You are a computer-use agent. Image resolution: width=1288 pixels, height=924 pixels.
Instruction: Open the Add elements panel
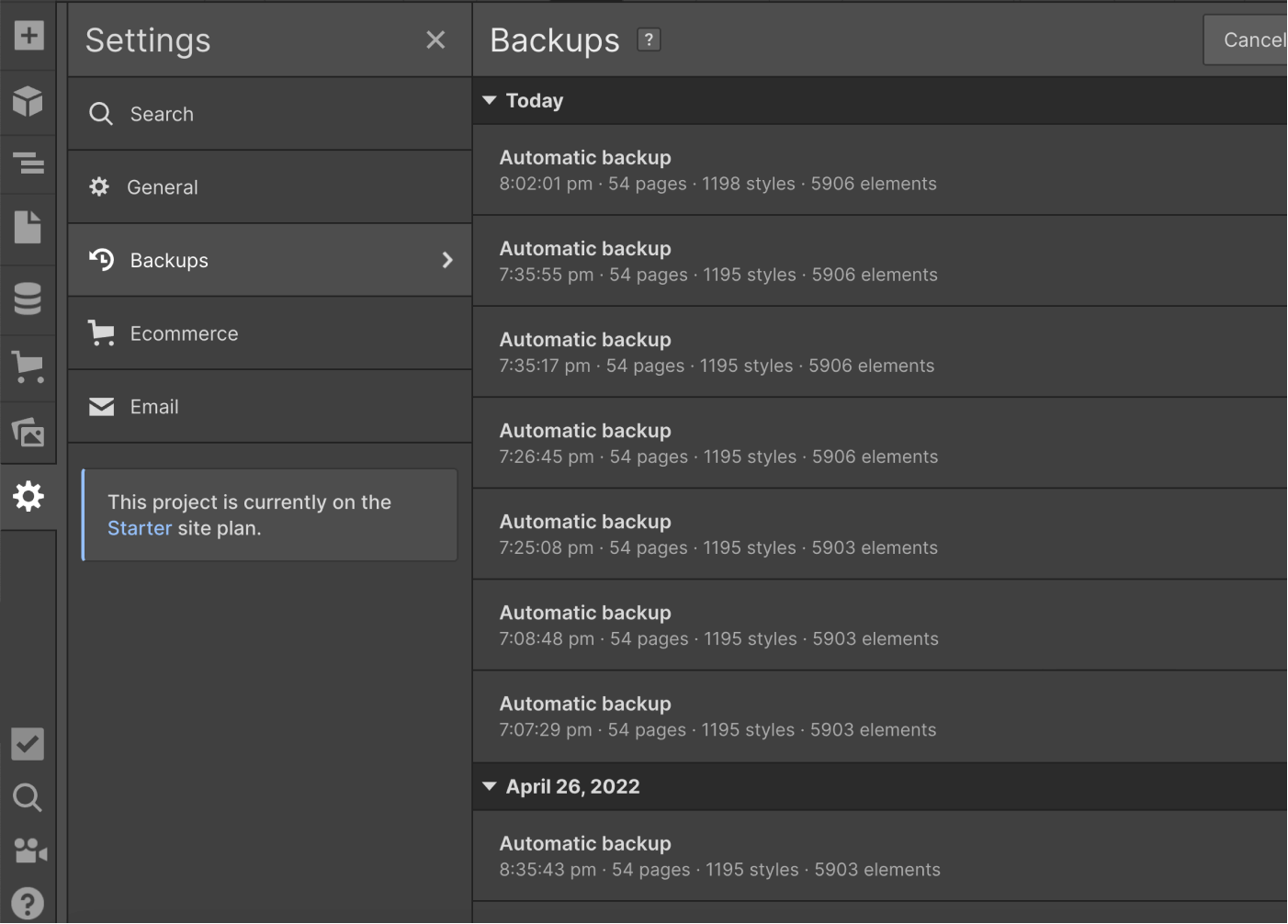pyautogui.click(x=28, y=36)
